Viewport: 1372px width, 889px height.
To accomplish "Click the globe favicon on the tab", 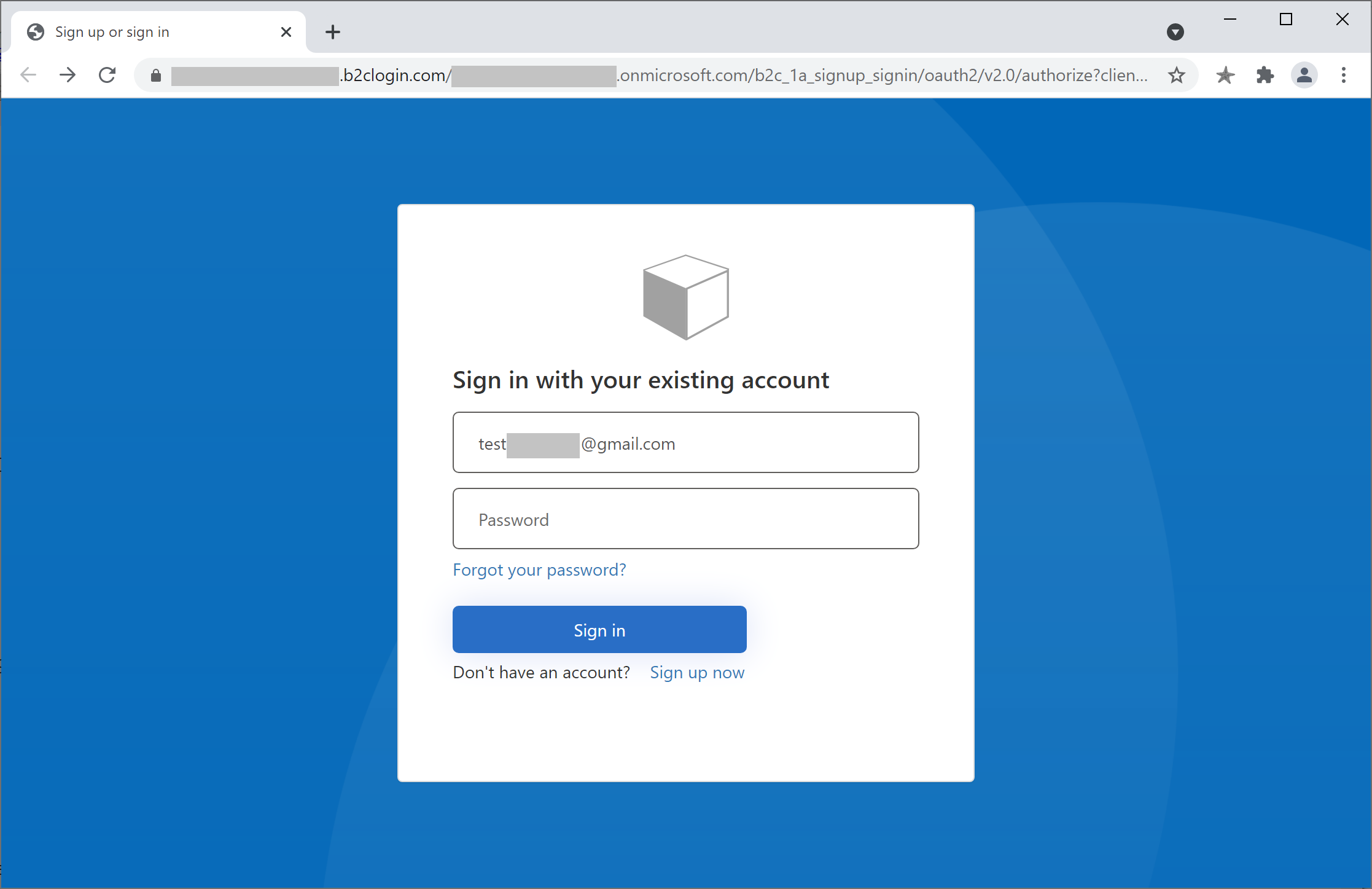I will (x=36, y=32).
